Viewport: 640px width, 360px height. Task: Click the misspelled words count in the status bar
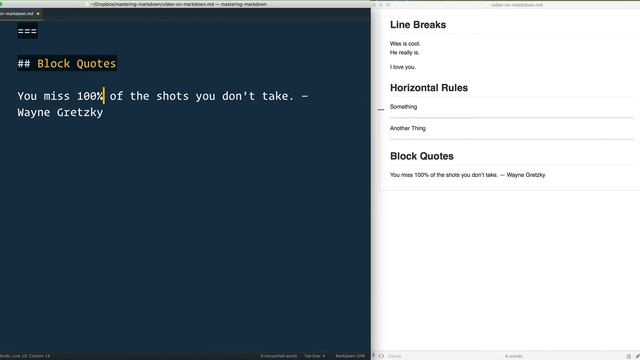279,356
